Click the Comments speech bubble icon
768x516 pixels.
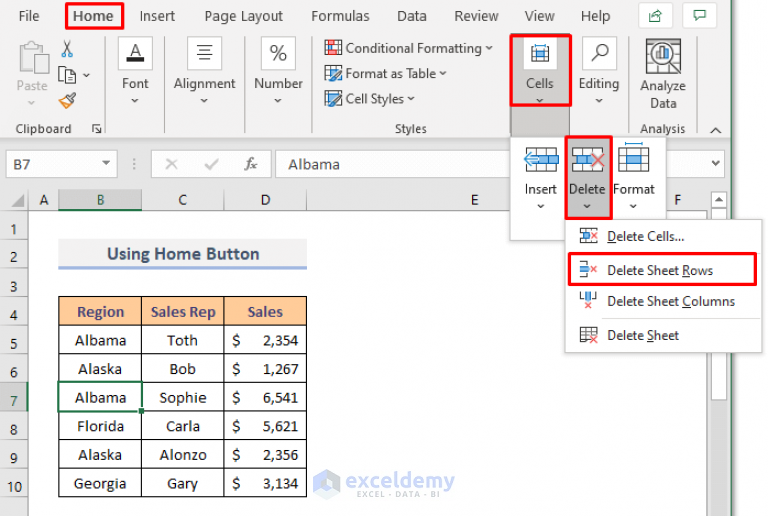tap(700, 16)
